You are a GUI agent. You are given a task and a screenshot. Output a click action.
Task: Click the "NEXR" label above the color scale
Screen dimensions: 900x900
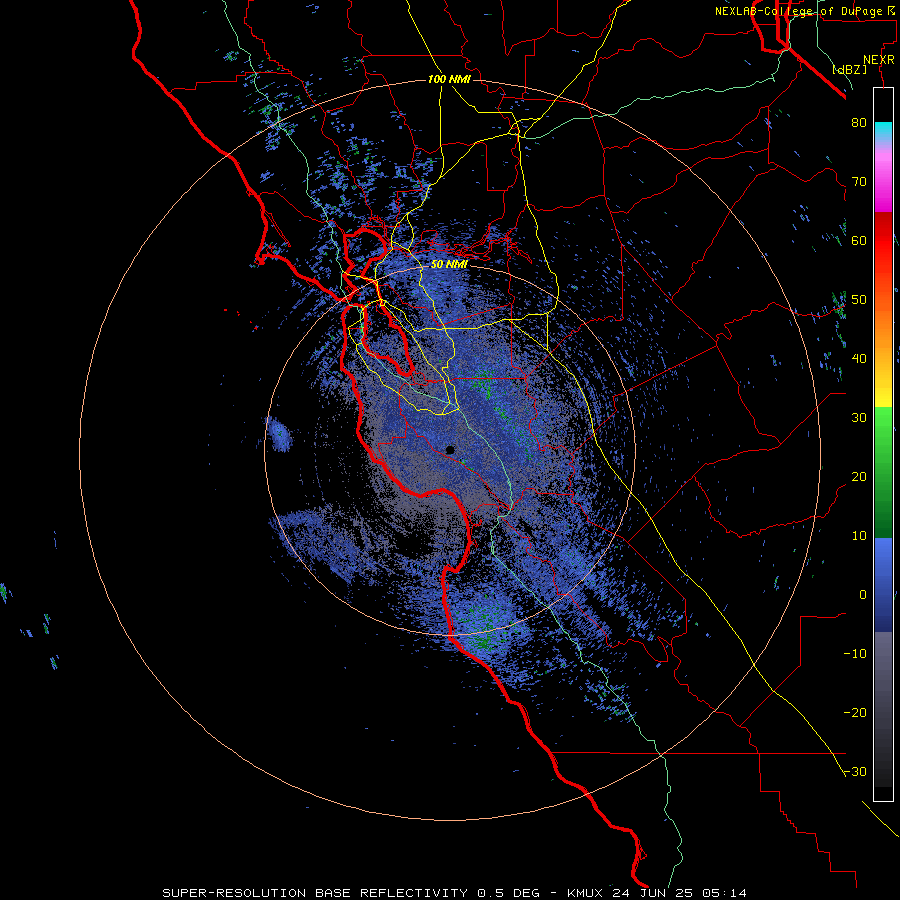click(x=879, y=60)
